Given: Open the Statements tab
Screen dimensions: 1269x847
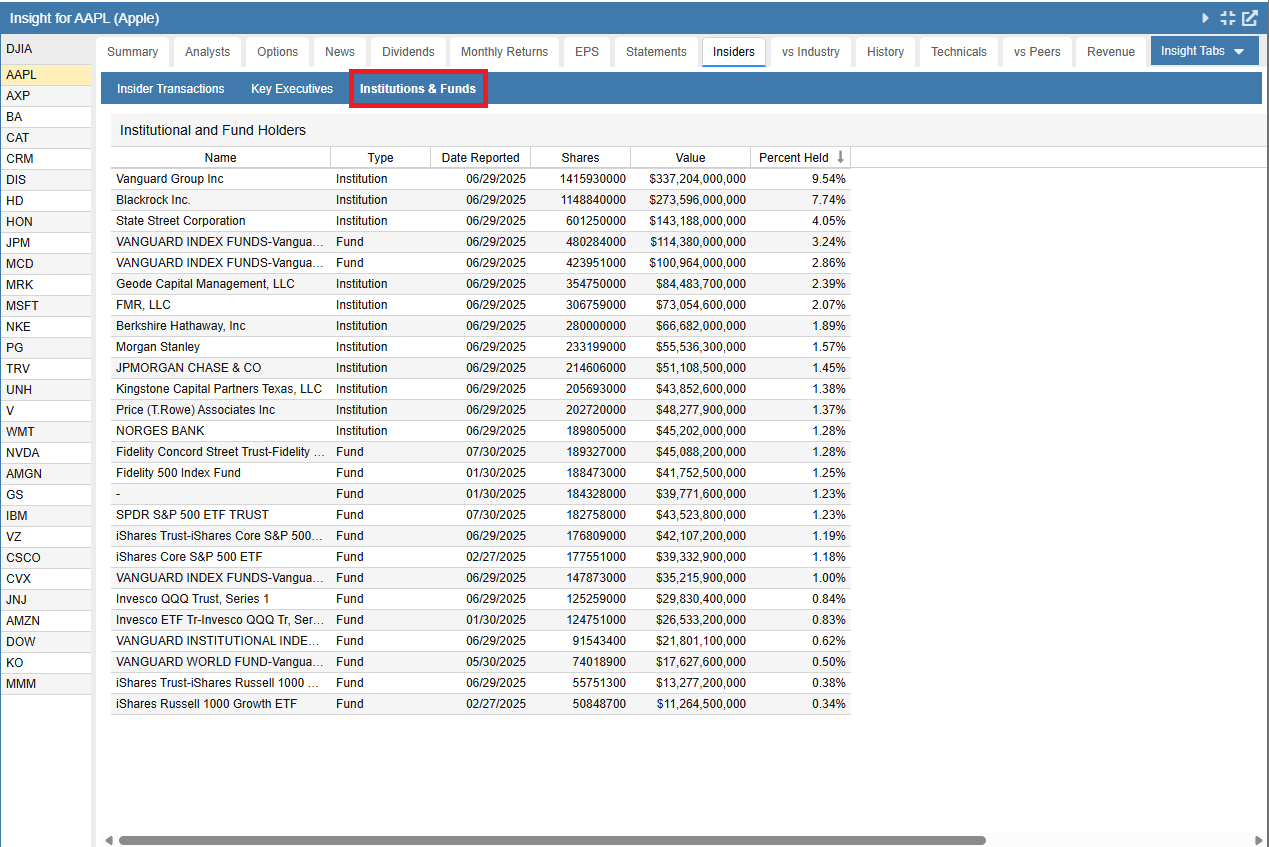Looking at the screenshot, I should click(656, 52).
